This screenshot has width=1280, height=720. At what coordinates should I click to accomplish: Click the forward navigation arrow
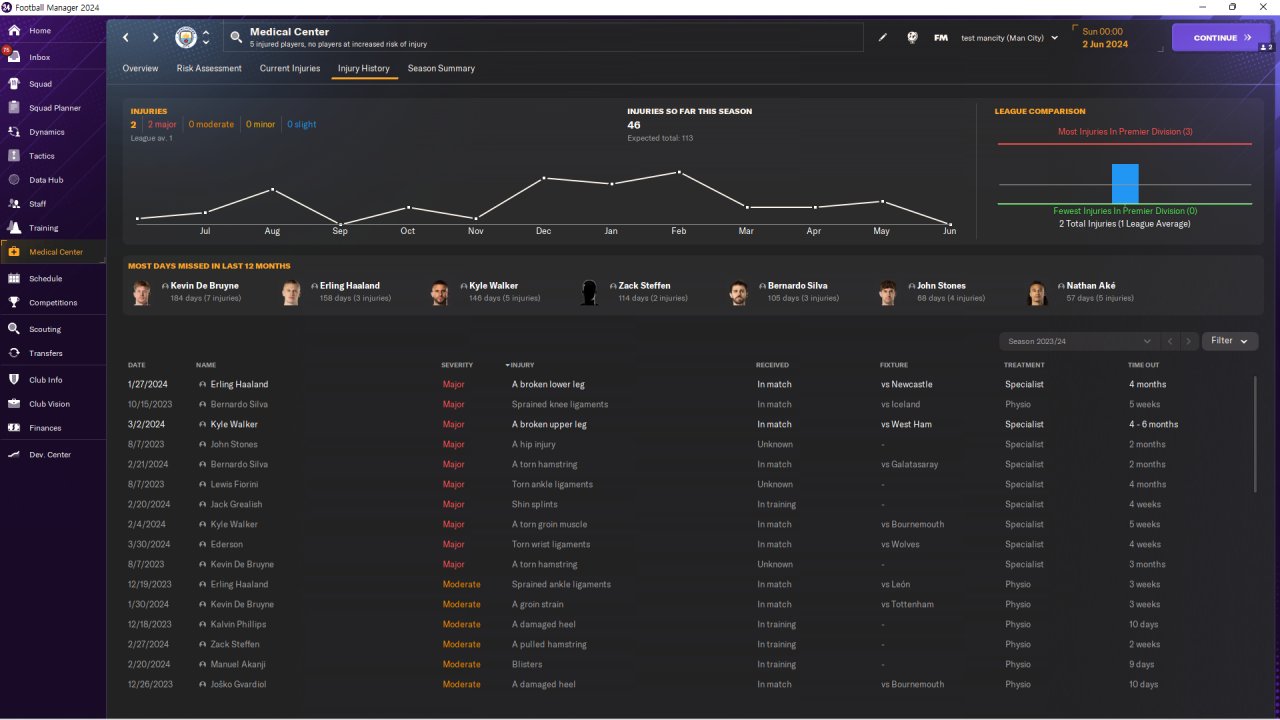click(x=155, y=38)
